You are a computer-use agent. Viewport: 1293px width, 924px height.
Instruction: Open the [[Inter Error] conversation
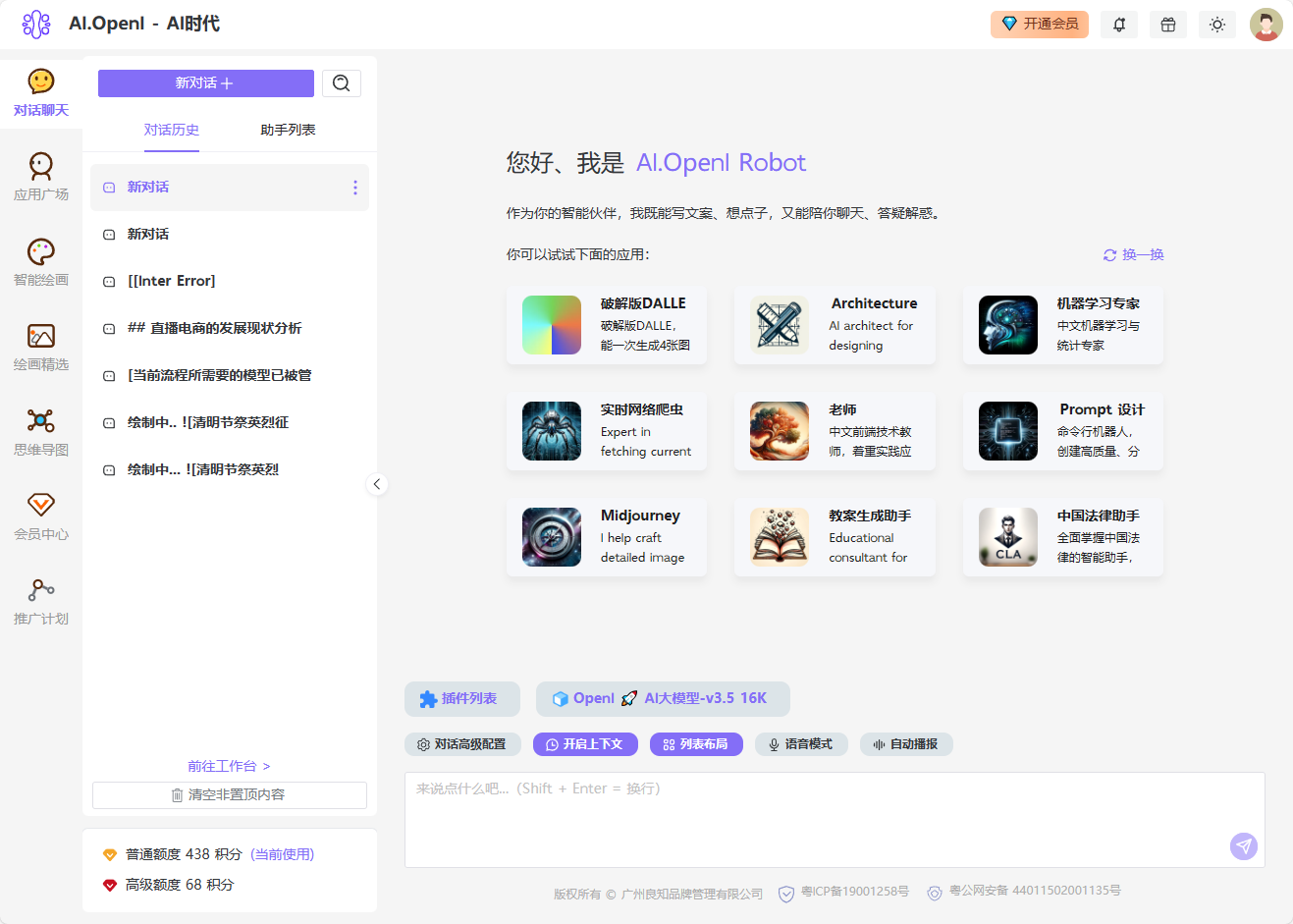(230, 281)
